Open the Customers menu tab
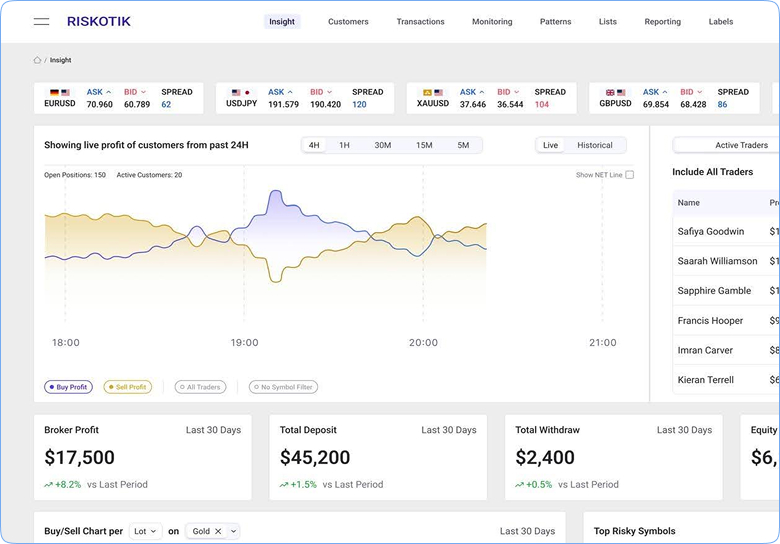The height and width of the screenshot is (544, 780). tap(348, 21)
